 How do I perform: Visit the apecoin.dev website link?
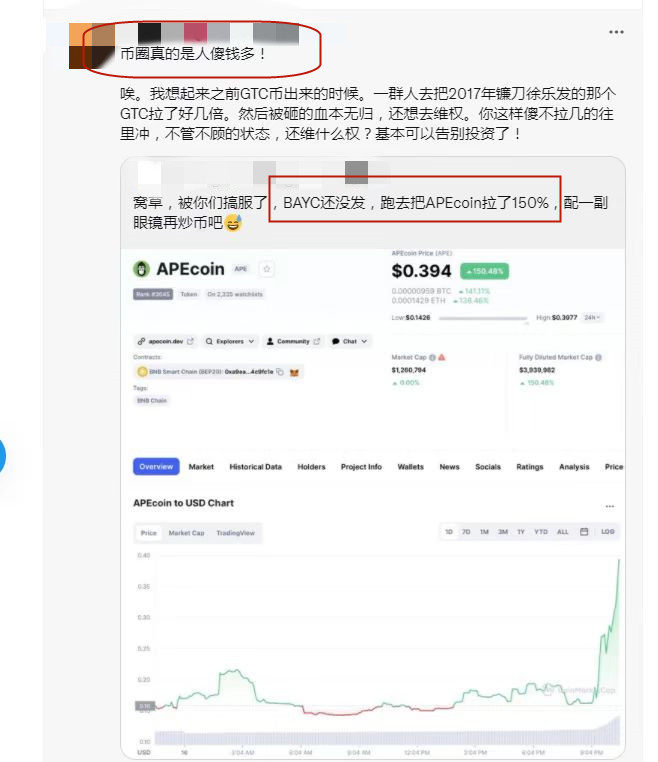(165, 342)
